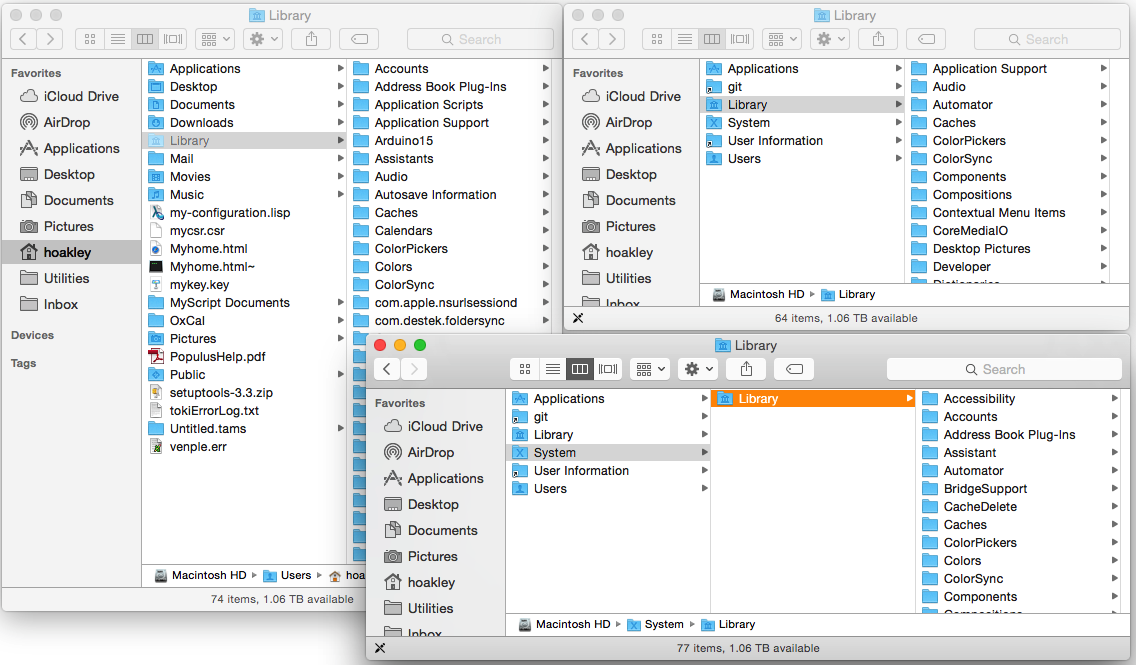Select the Arduino15 folder

(403, 141)
